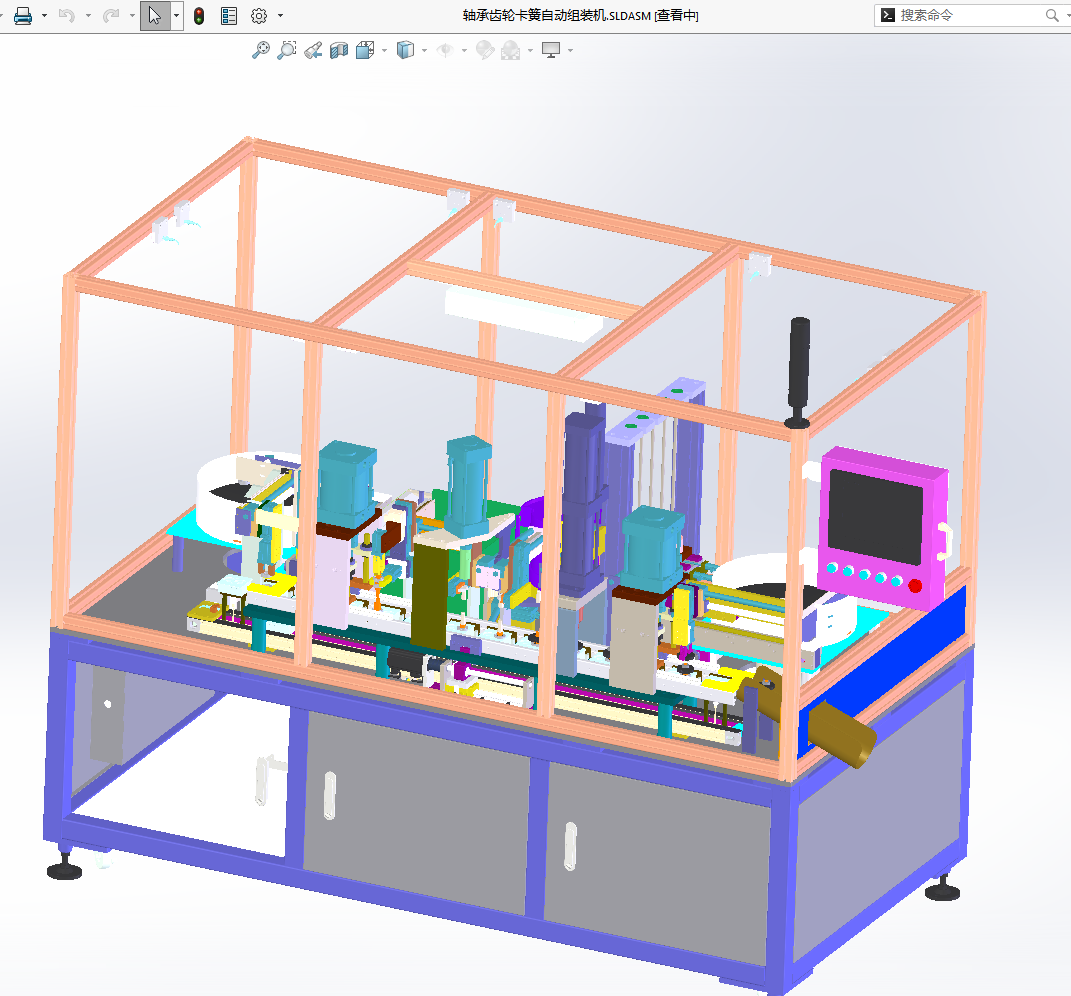This screenshot has width=1071, height=996.
Task: Click the Previous View icon
Action: [313, 50]
